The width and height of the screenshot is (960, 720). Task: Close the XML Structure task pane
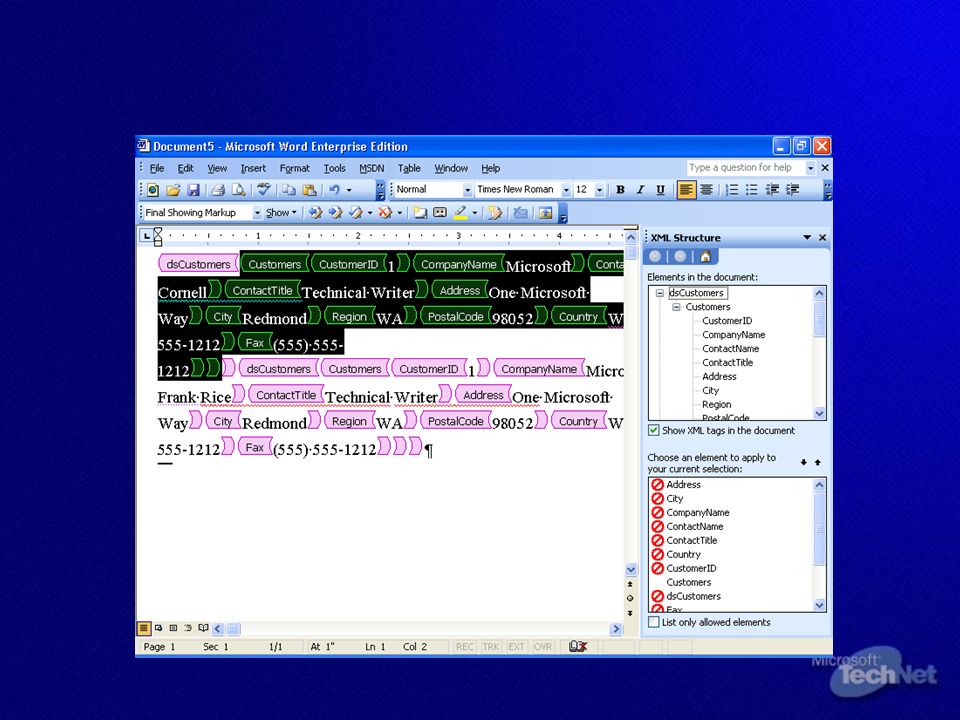click(822, 238)
